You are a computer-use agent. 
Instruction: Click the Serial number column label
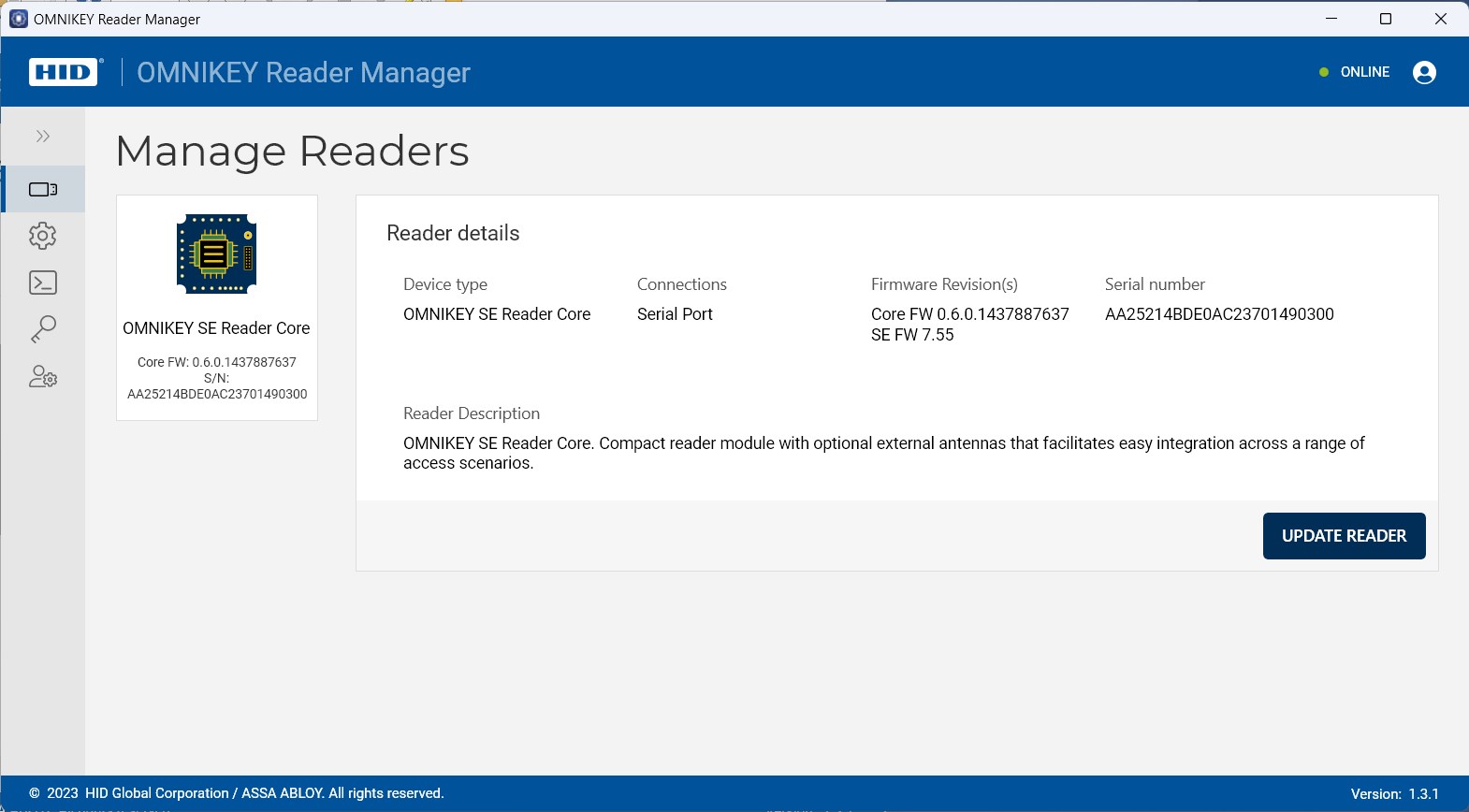point(1155,284)
